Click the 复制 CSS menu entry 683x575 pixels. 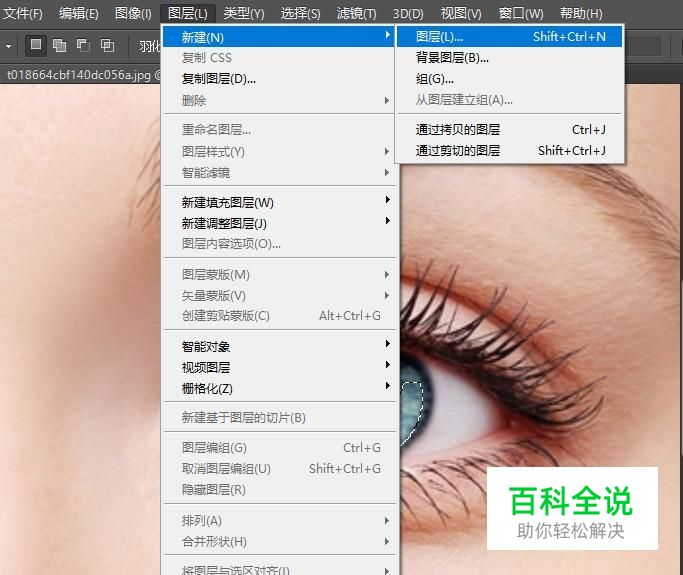279,58
